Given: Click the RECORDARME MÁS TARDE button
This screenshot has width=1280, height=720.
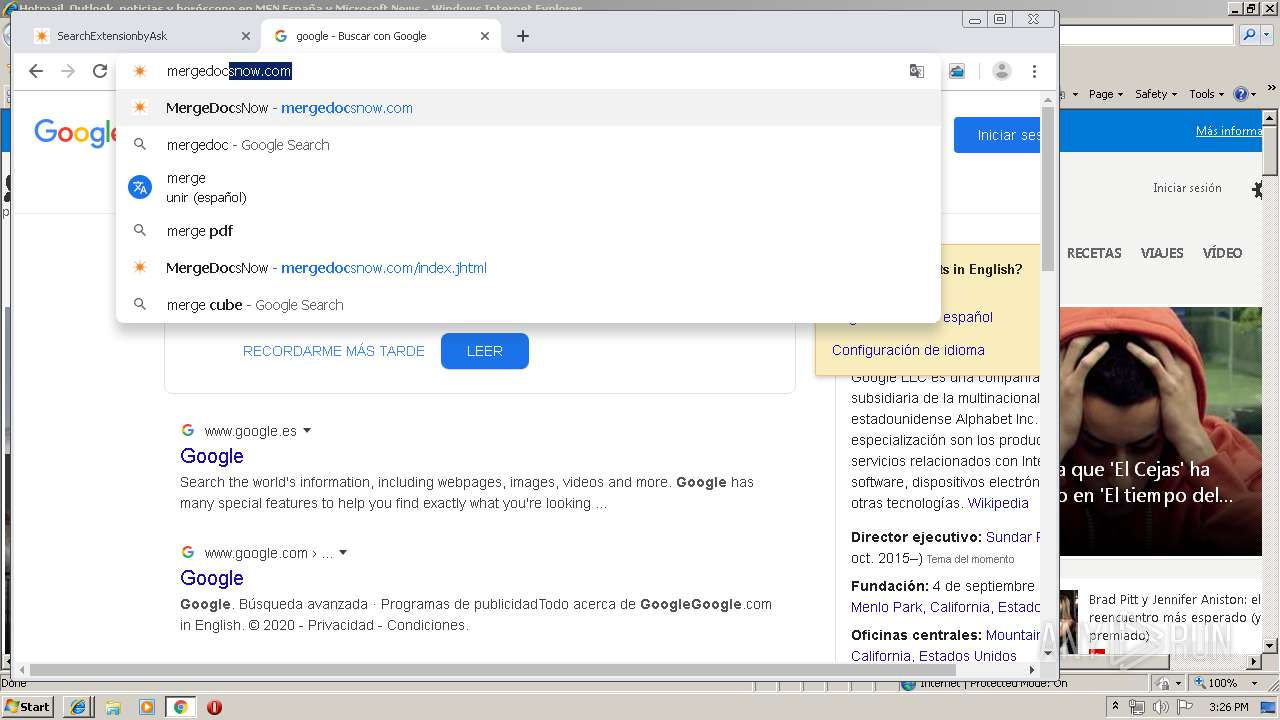Looking at the screenshot, I should coord(334,351).
